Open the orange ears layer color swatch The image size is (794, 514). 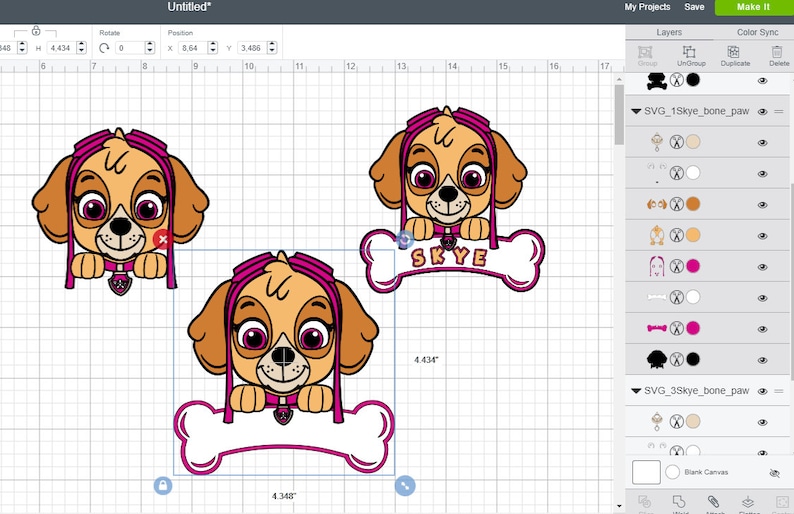click(x=693, y=204)
